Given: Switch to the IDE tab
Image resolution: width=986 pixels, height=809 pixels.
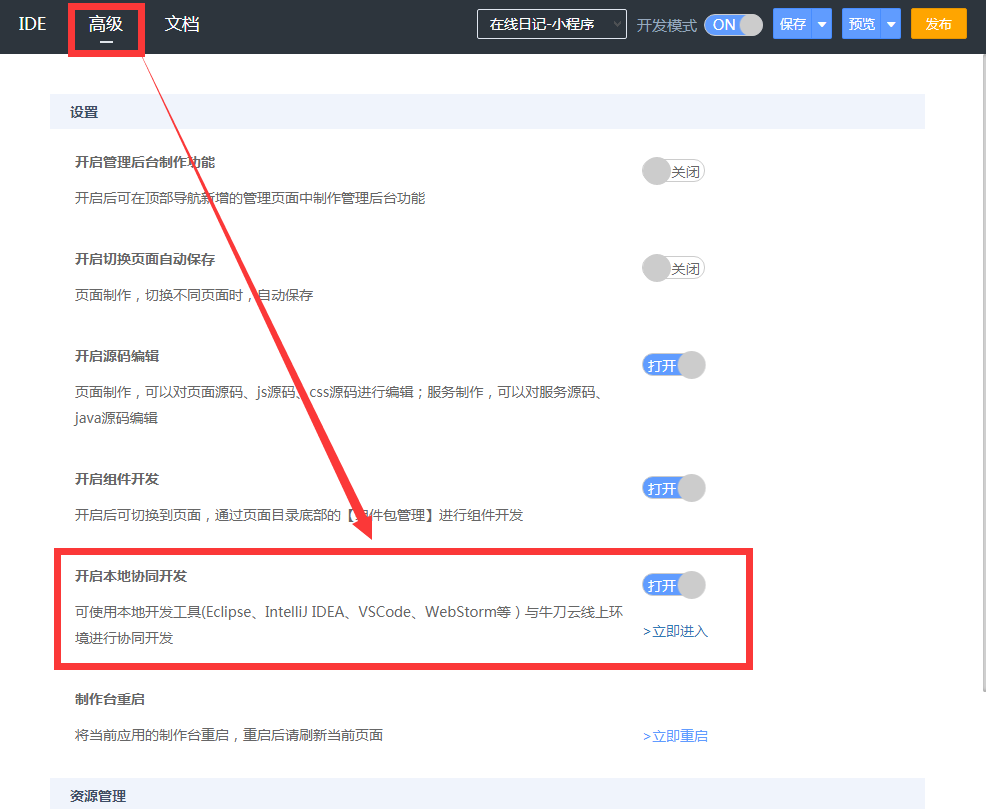Looking at the screenshot, I should (31, 25).
